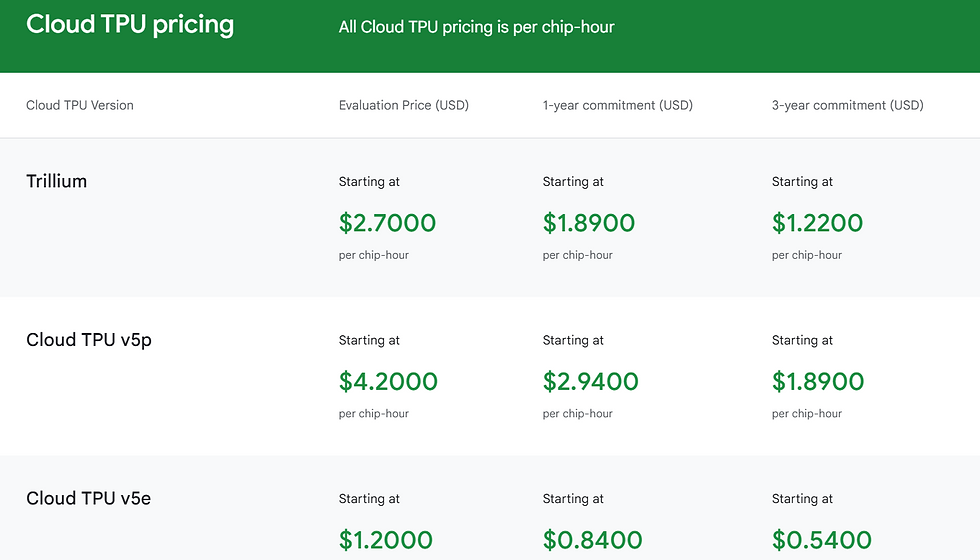This screenshot has width=980, height=560.
Task: Click the Cloud TPU v5p row label
Action: click(x=89, y=340)
